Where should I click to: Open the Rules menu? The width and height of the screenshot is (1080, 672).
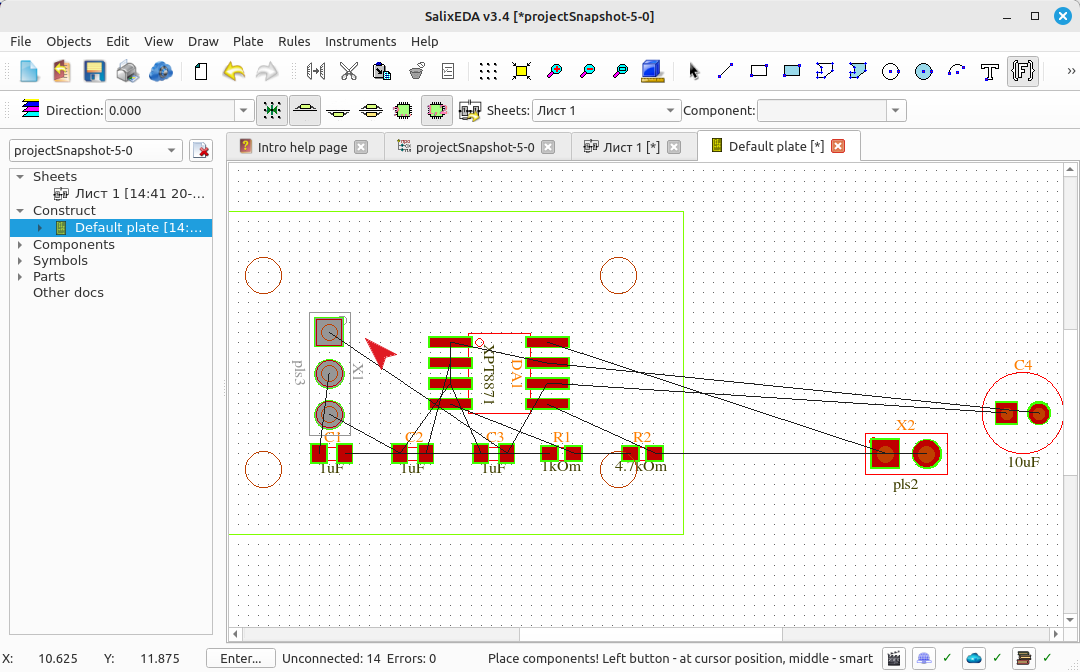[x=294, y=41]
